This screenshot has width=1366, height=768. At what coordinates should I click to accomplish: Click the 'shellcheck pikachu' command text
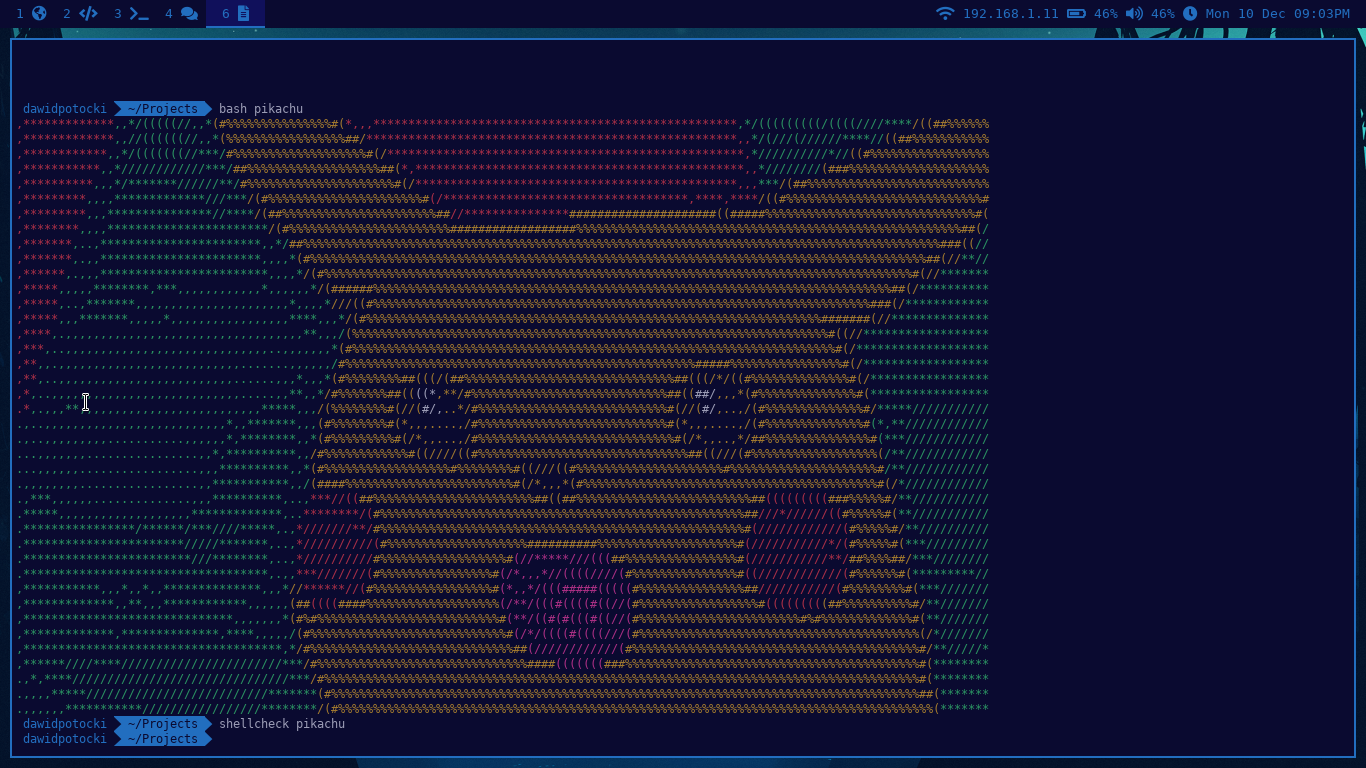tap(281, 724)
